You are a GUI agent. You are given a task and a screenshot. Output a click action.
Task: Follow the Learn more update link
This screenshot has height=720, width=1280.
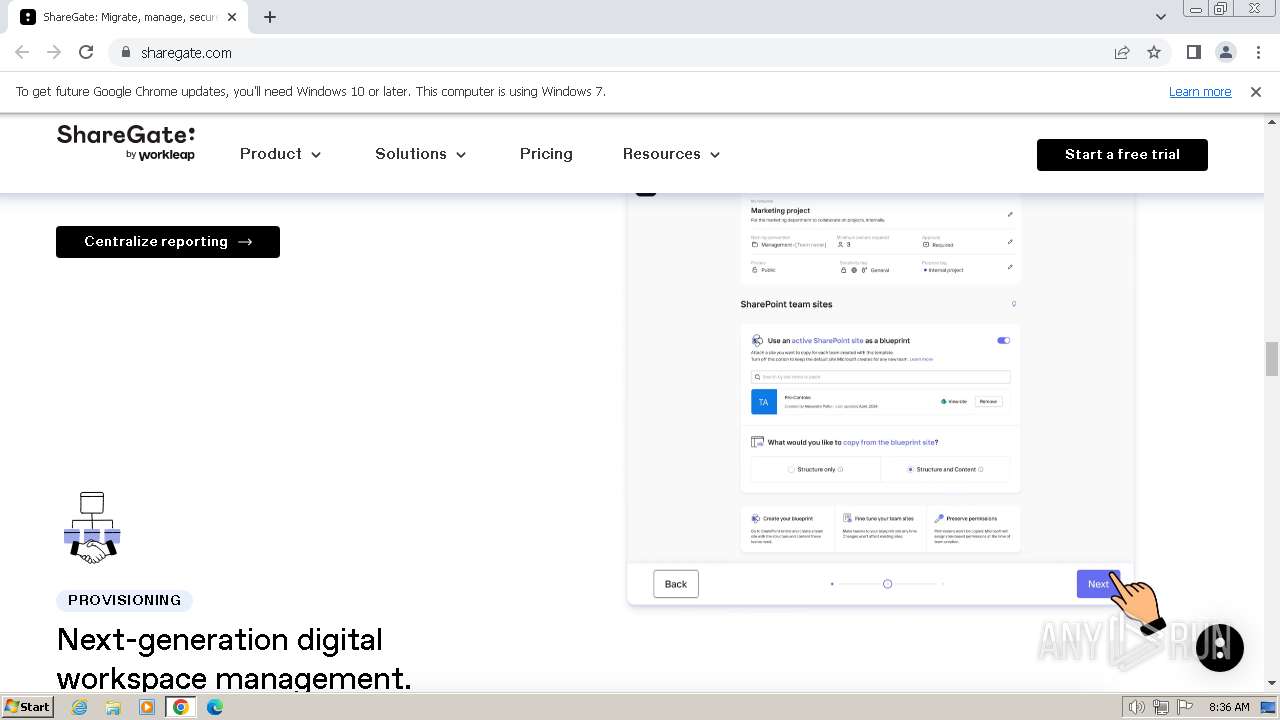(1200, 91)
